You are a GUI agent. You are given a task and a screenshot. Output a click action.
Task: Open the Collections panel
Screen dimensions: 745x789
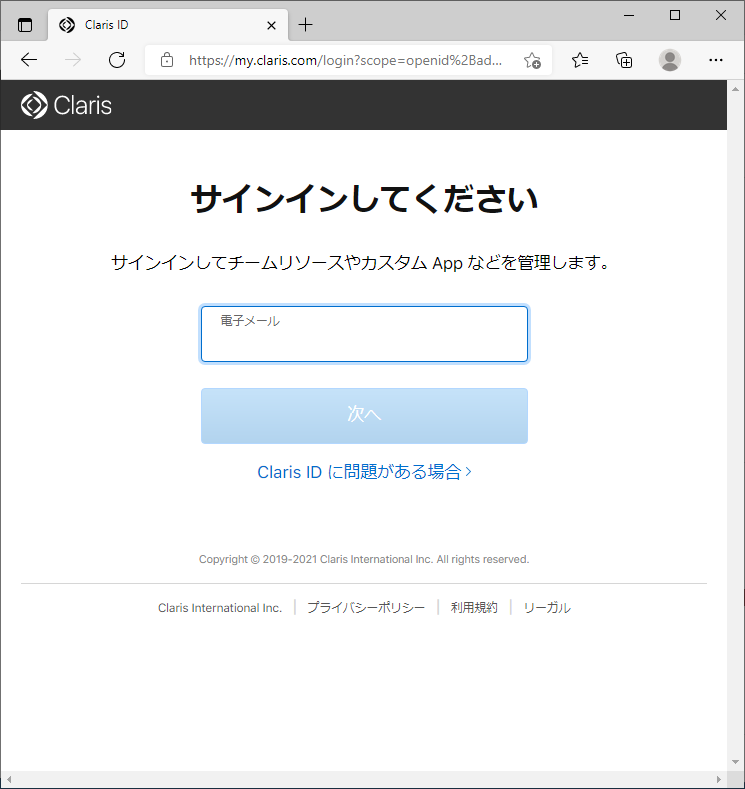624,60
